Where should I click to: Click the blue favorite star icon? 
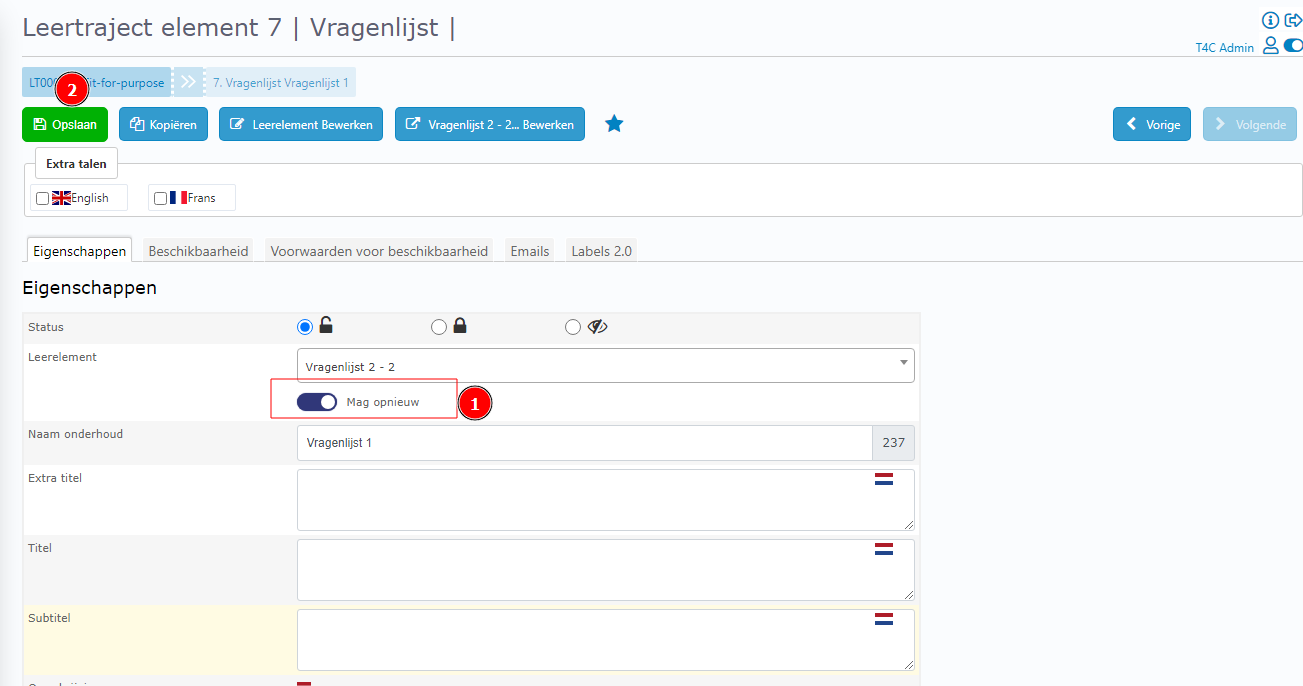coord(614,124)
